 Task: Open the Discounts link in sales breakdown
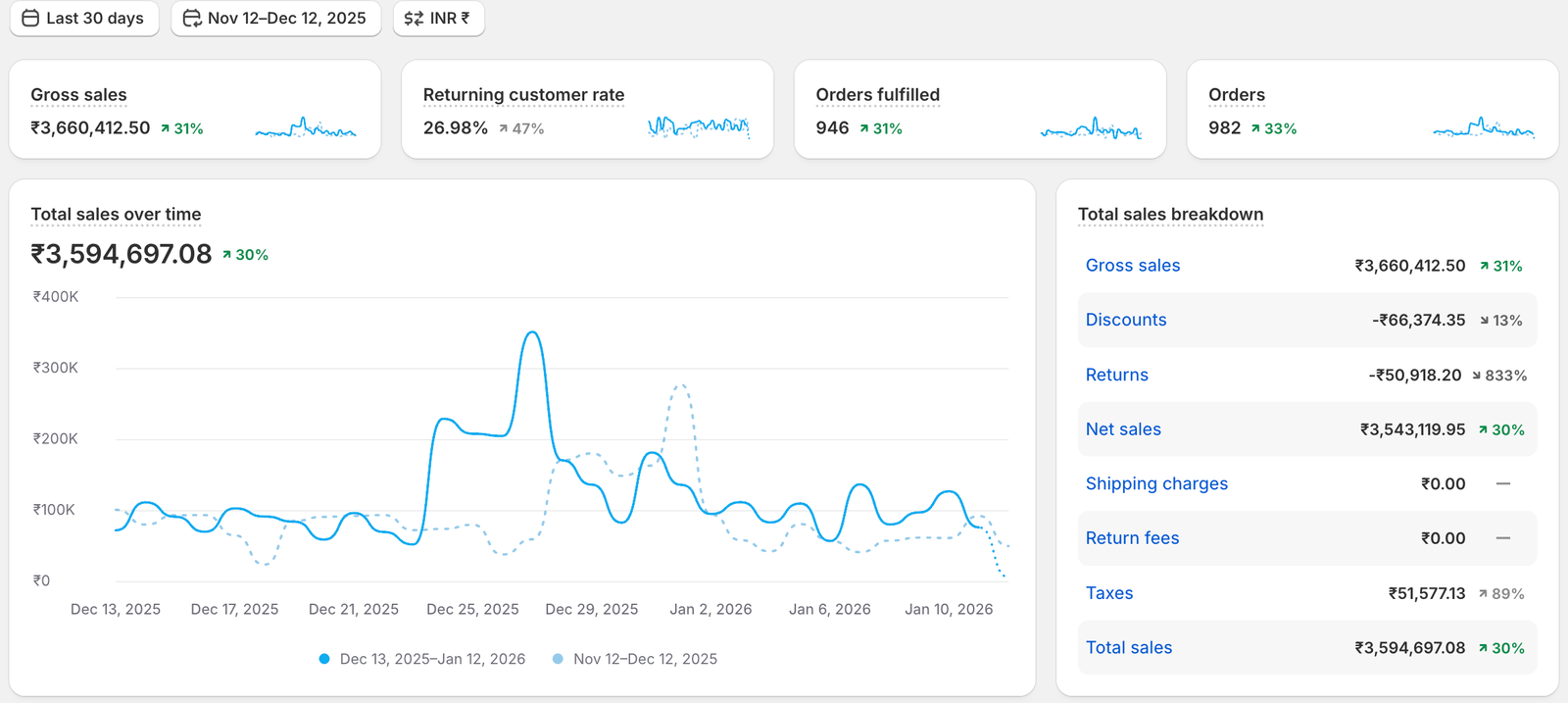1125,320
